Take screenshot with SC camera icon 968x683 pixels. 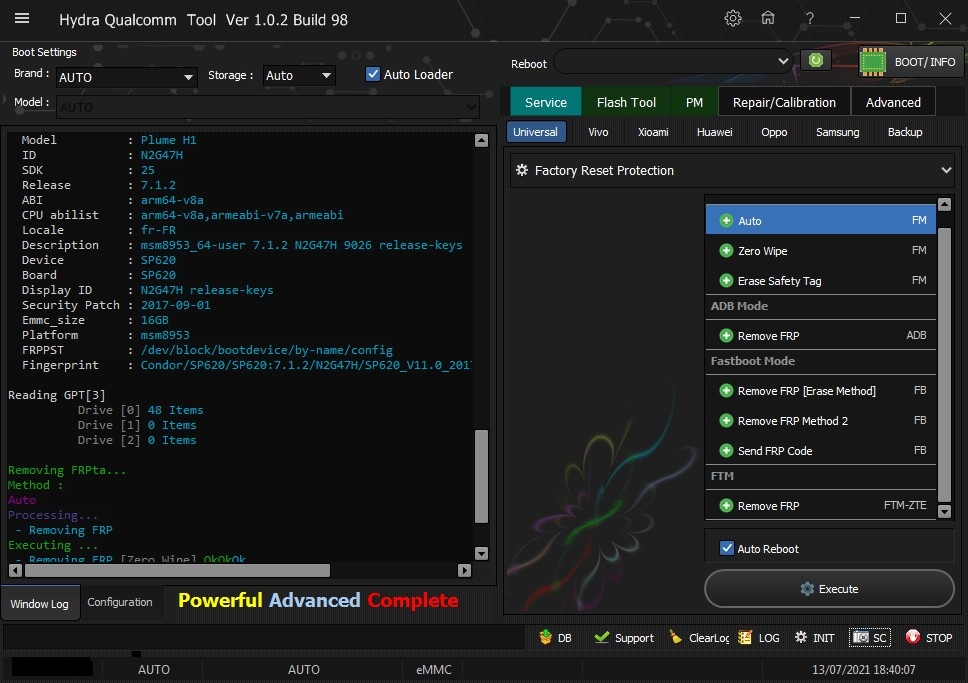coord(861,637)
